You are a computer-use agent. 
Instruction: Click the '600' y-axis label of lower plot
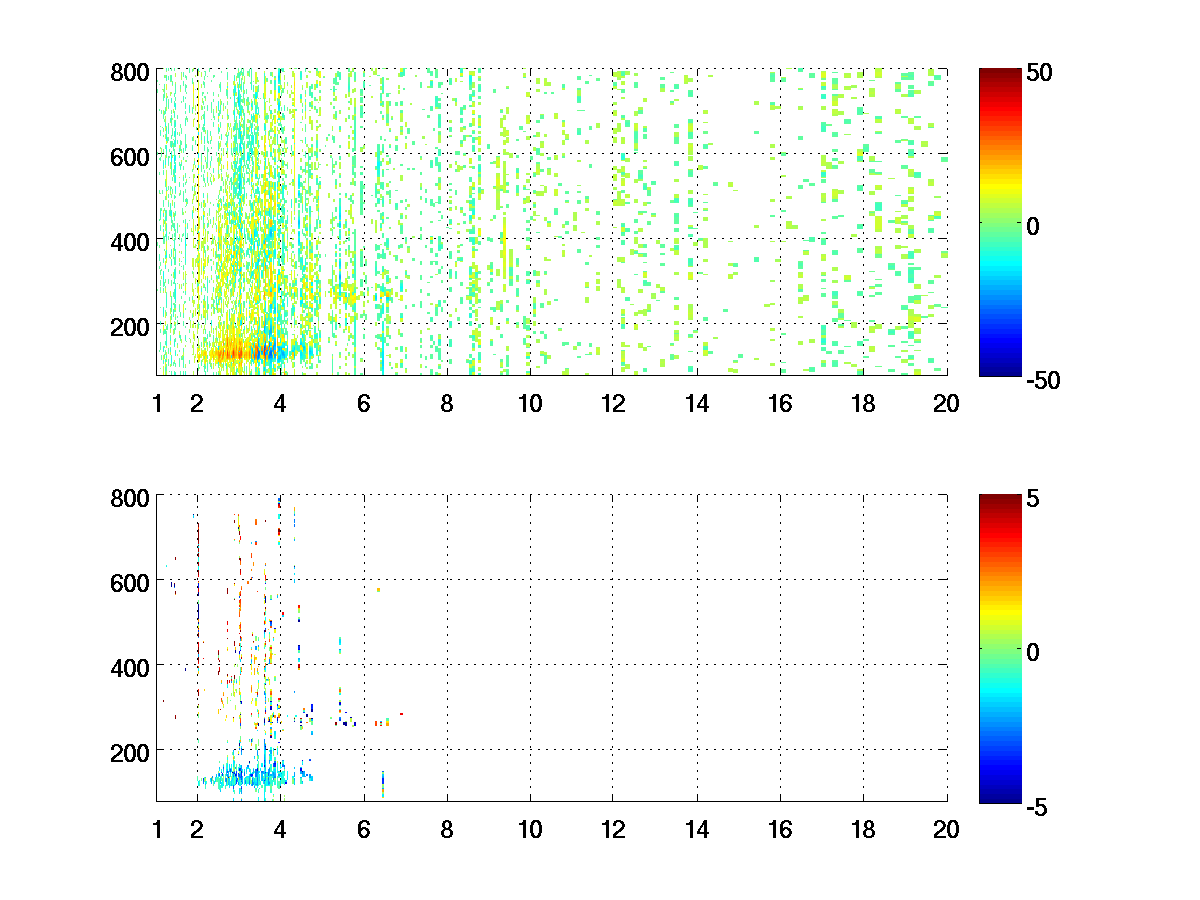tap(130, 581)
